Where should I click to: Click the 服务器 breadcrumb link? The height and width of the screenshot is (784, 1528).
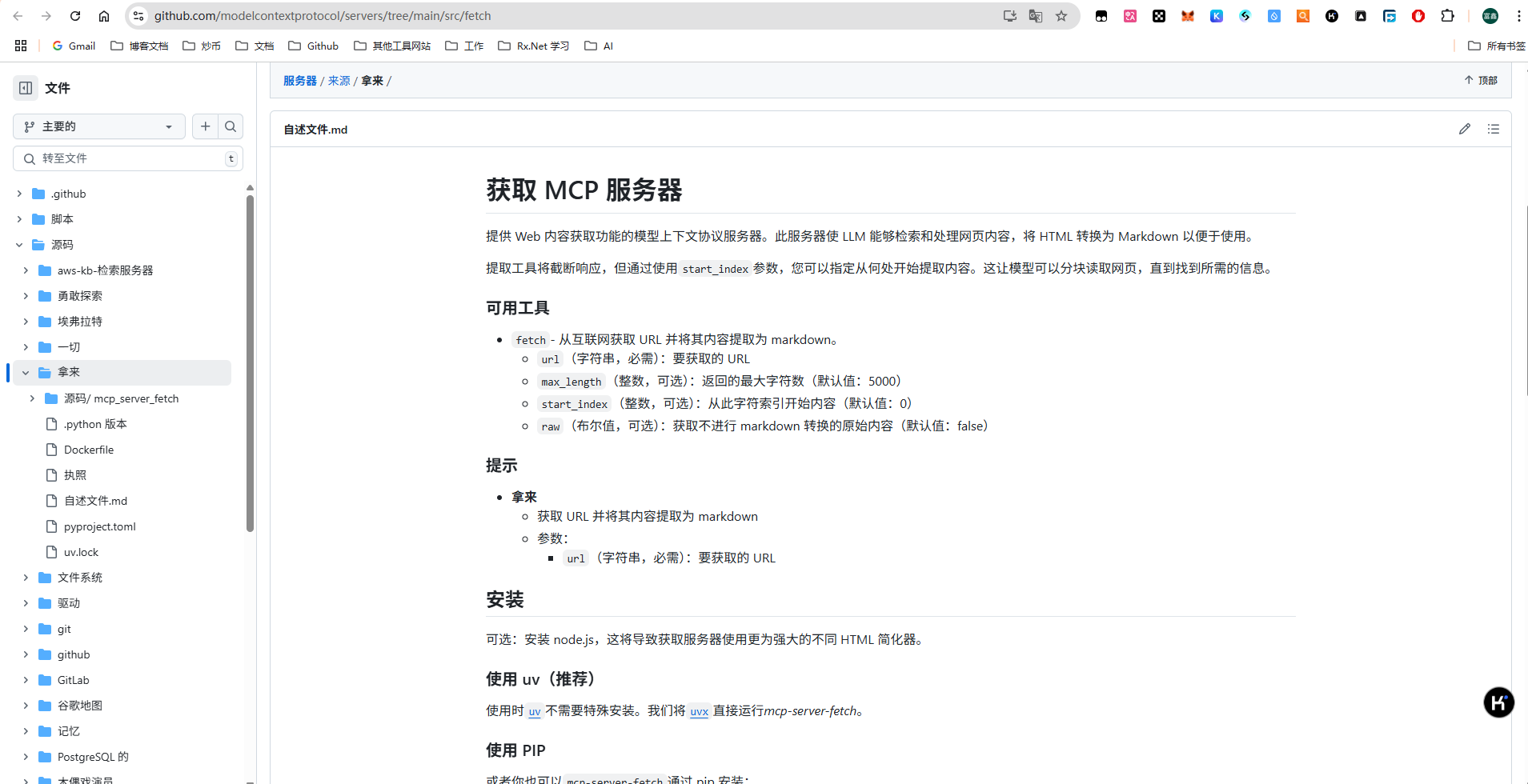[x=300, y=81]
